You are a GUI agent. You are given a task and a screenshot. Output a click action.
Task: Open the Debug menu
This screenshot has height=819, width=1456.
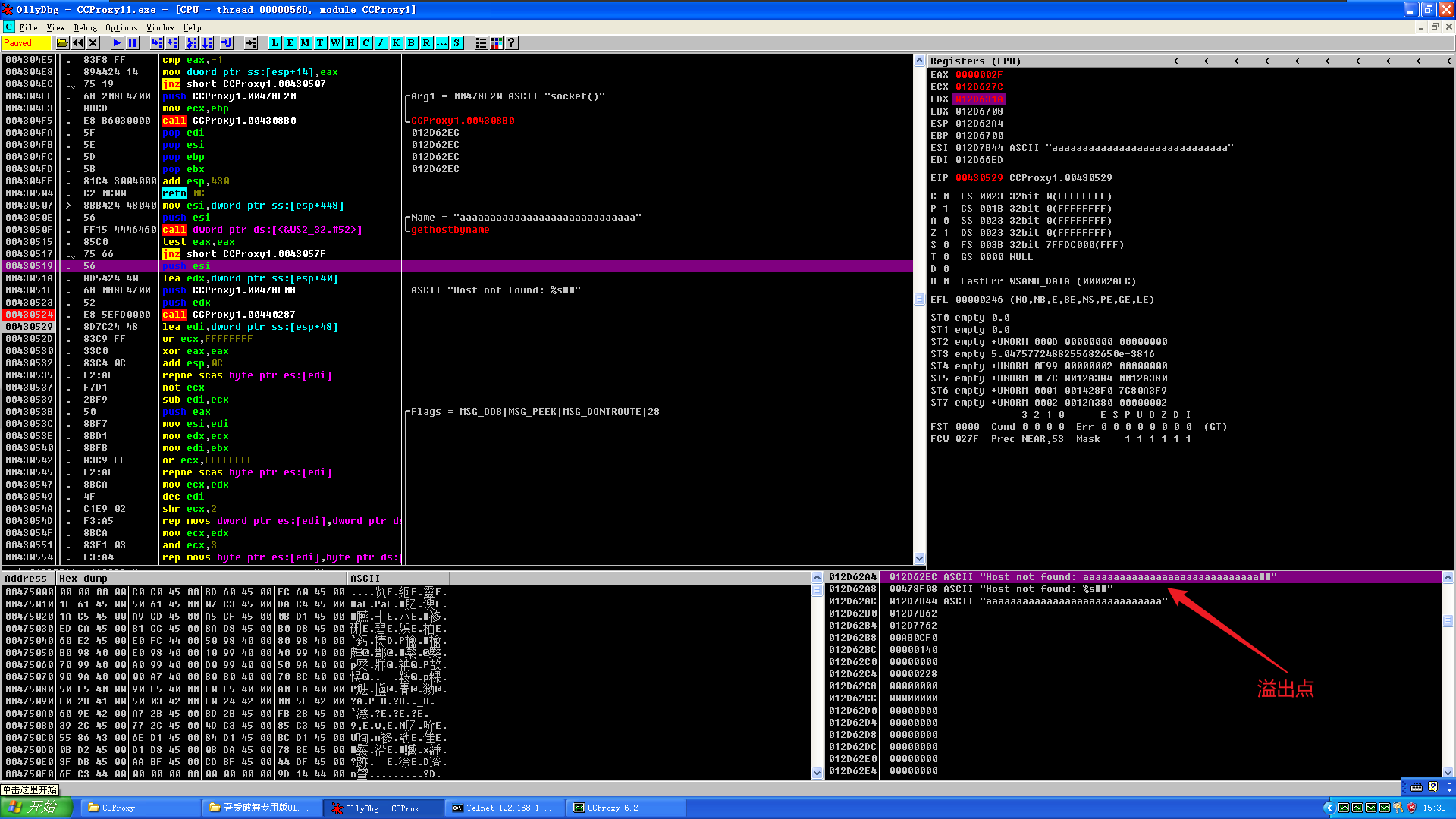85,27
